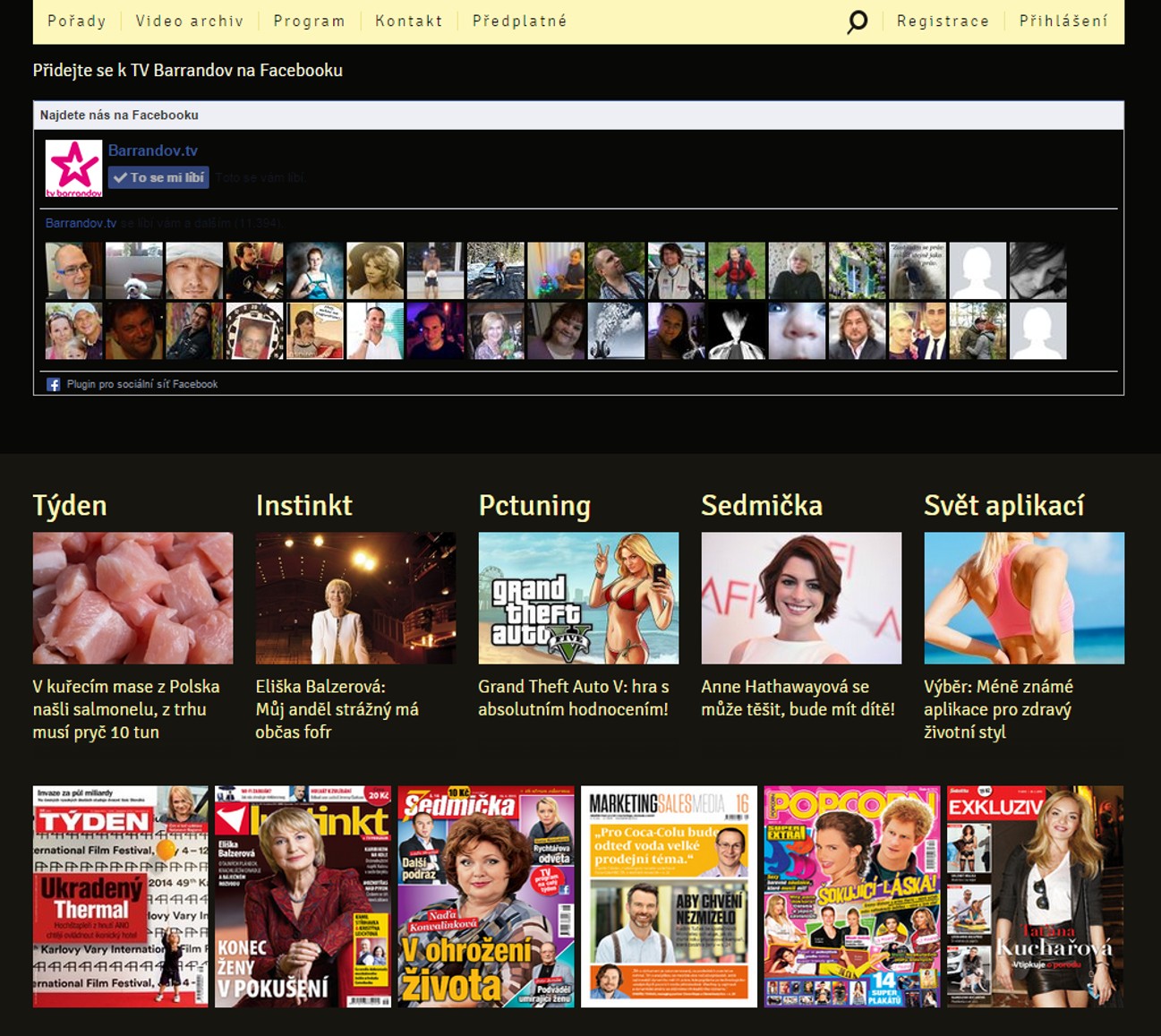The height and width of the screenshot is (1036, 1161).
Task: Go to Video archiv
Action: pyautogui.click(x=190, y=21)
